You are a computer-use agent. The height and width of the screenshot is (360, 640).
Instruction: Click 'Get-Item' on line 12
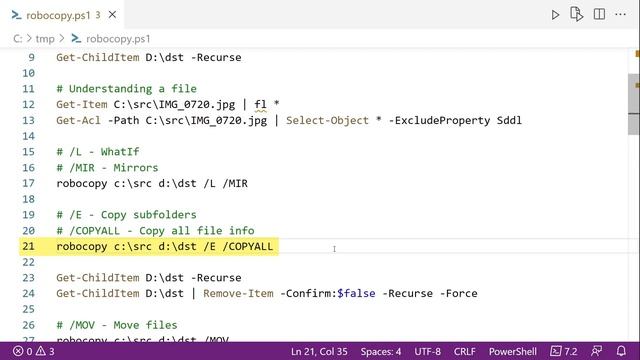82,104
